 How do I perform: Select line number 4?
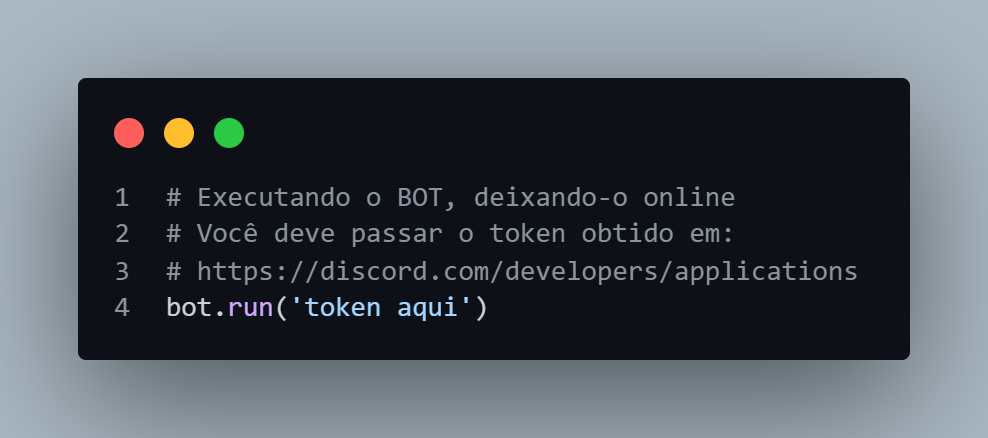pyautogui.click(x=122, y=308)
